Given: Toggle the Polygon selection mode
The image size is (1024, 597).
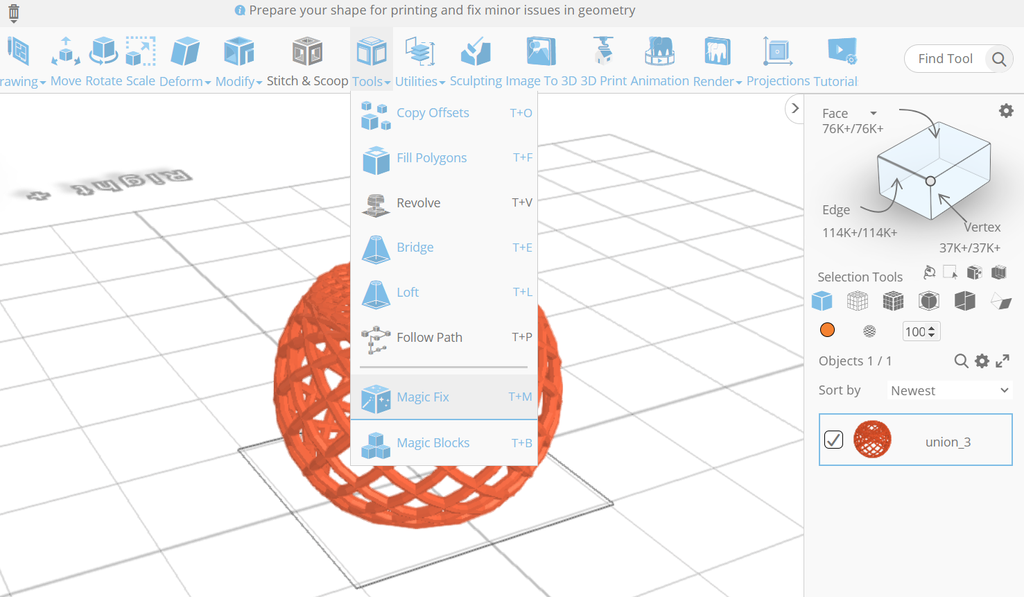Looking at the screenshot, I should 1000,300.
